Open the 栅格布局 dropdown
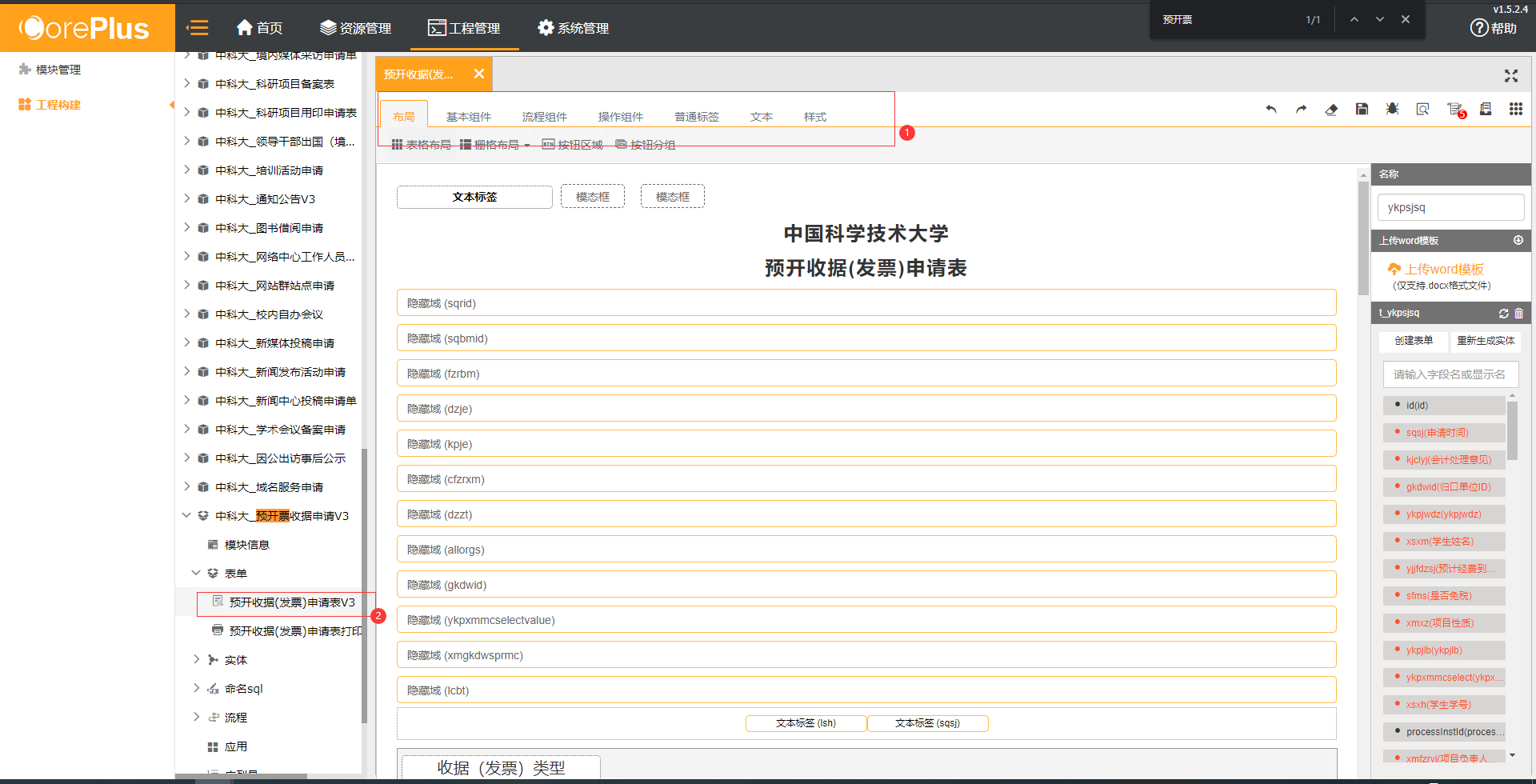Image resolution: width=1536 pixels, height=784 pixels. (x=495, y=145)
